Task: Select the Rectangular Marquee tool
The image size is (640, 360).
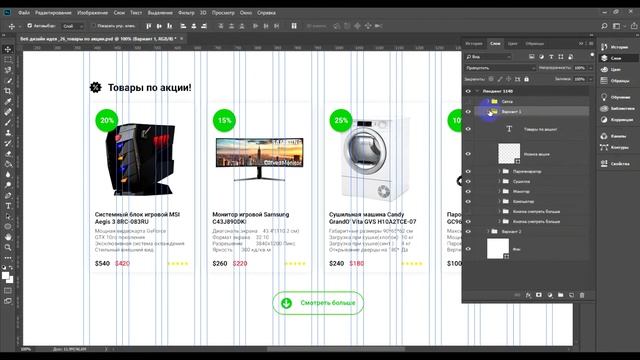Action: (8, 60)
